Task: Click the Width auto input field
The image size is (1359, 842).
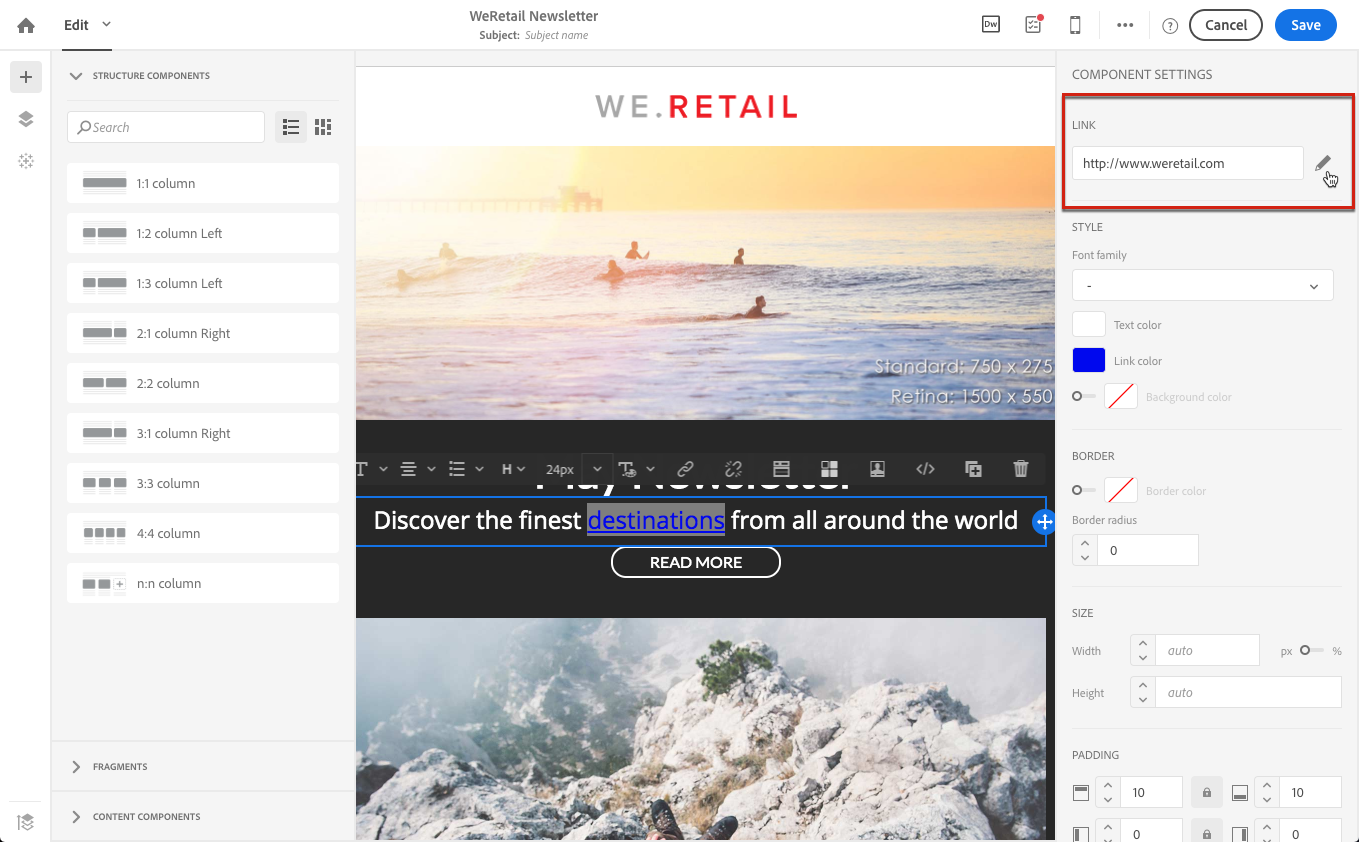Action: click(1207, 650)
